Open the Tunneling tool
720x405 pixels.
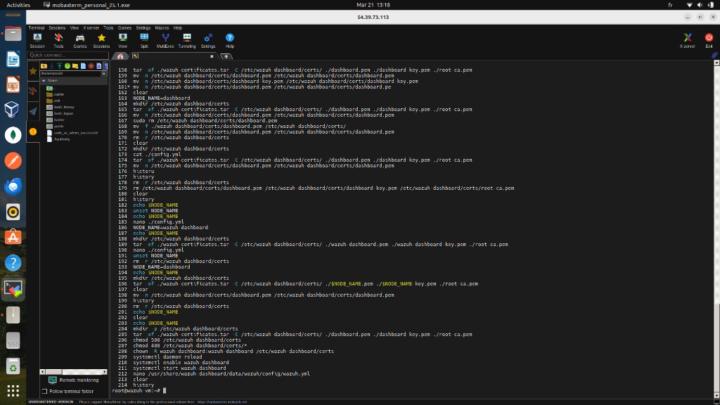coord(185,40)
